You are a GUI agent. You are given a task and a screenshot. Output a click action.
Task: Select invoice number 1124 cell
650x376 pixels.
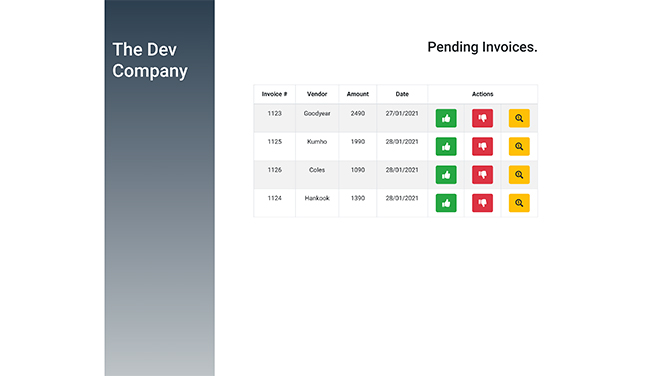click(274, 203)
